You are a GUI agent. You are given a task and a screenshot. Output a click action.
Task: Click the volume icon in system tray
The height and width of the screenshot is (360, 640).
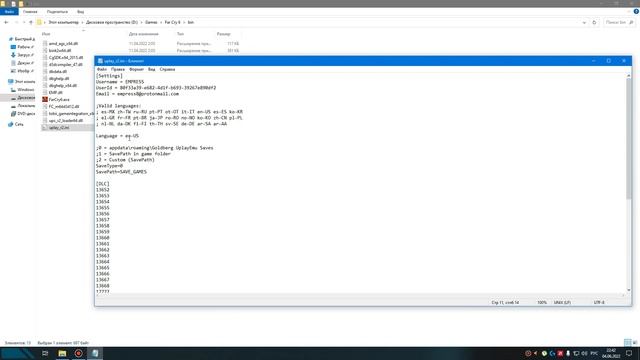584,353
